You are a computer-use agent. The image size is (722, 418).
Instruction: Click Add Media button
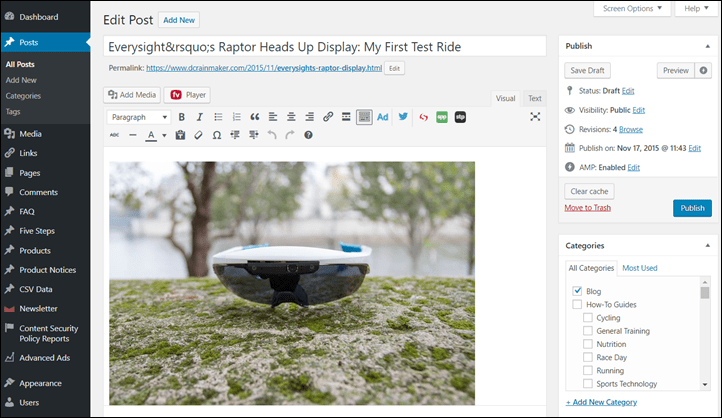(132, 95)
